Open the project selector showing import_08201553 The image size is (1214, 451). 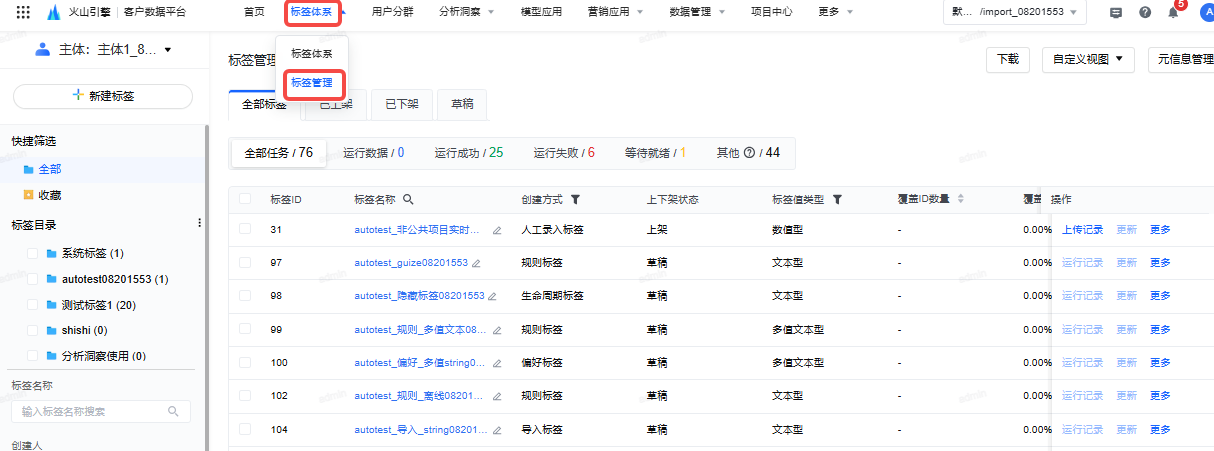[x=1015, y=12]
